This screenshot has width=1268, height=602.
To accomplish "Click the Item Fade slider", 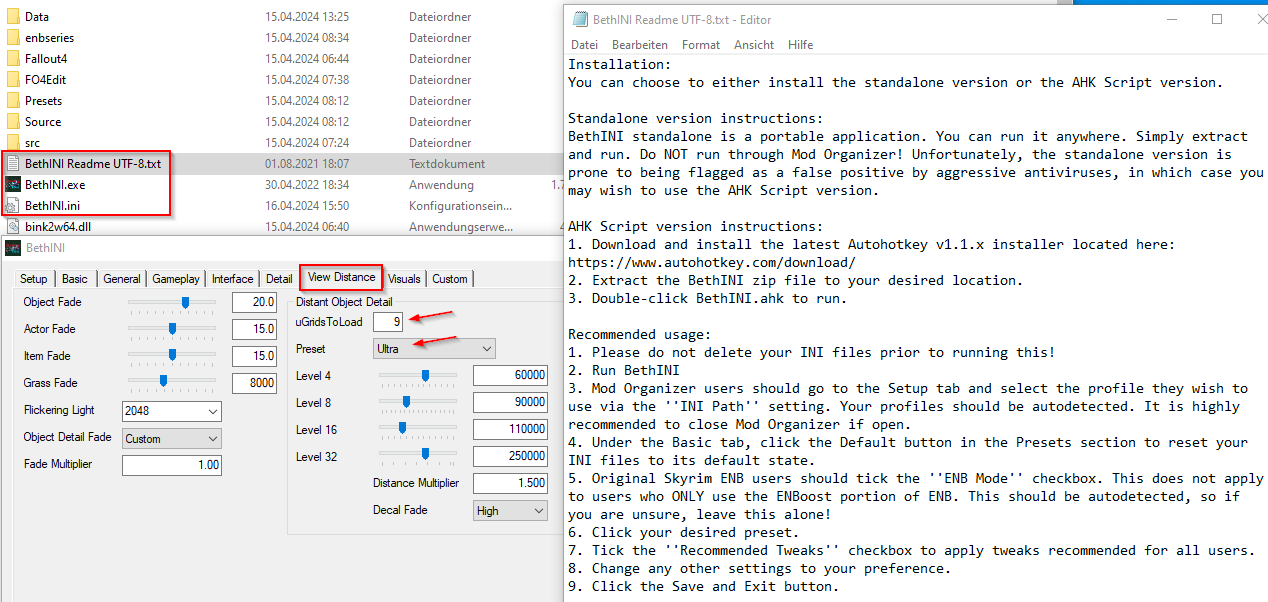I will coord(172,355).
